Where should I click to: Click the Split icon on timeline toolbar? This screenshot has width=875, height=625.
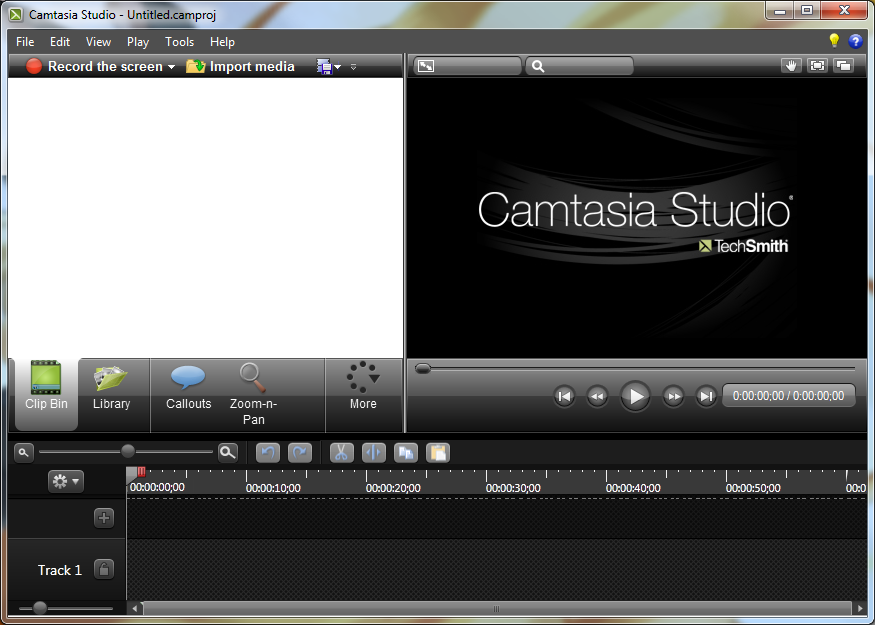[374, 453]
